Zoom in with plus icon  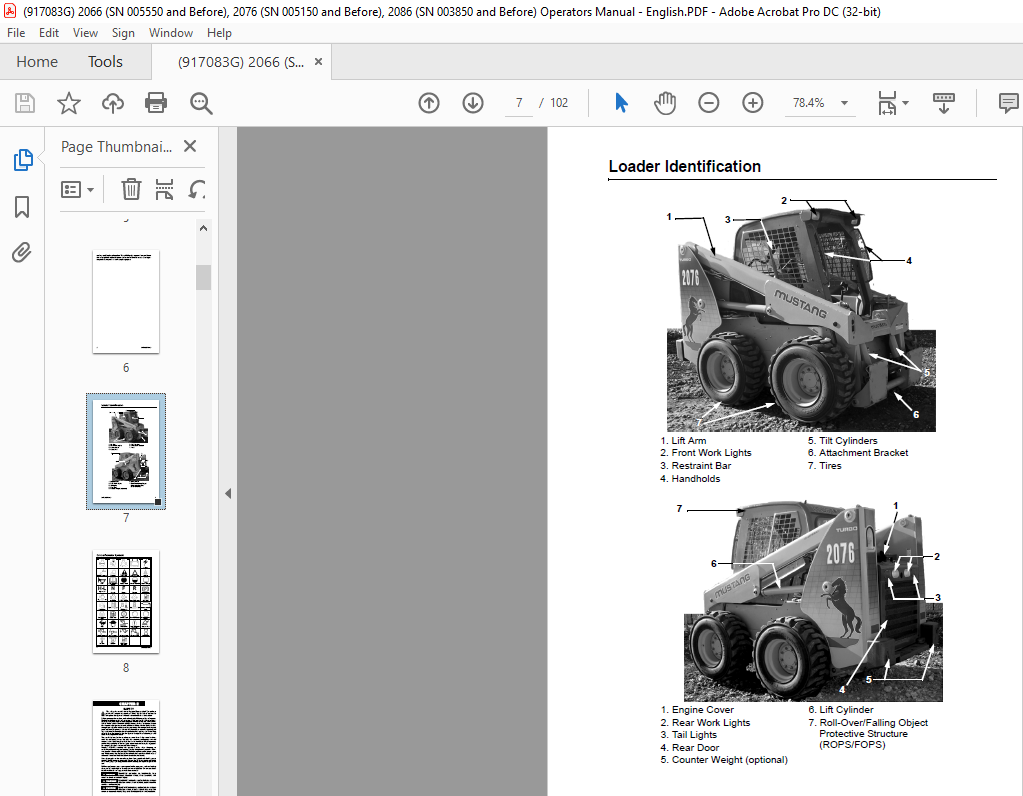point(753,103)
